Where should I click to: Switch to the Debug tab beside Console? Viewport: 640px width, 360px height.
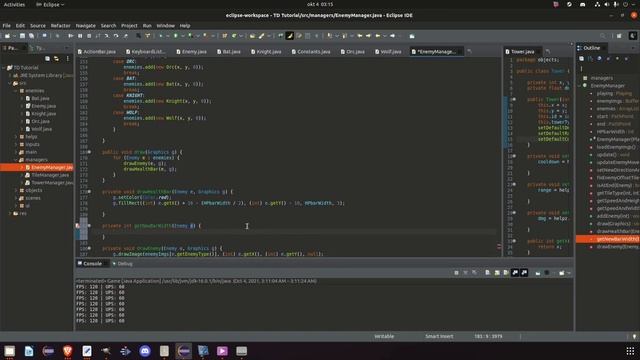tap(122, 264)
